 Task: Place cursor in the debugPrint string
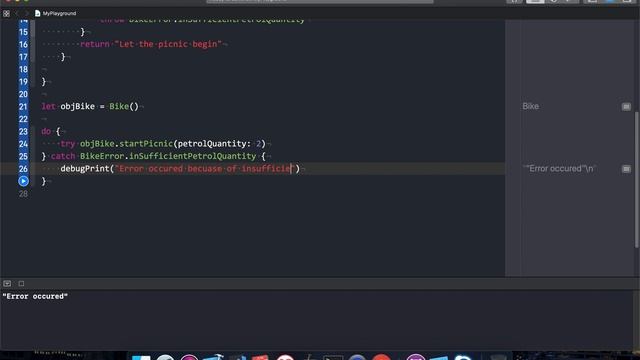point(204,169)
